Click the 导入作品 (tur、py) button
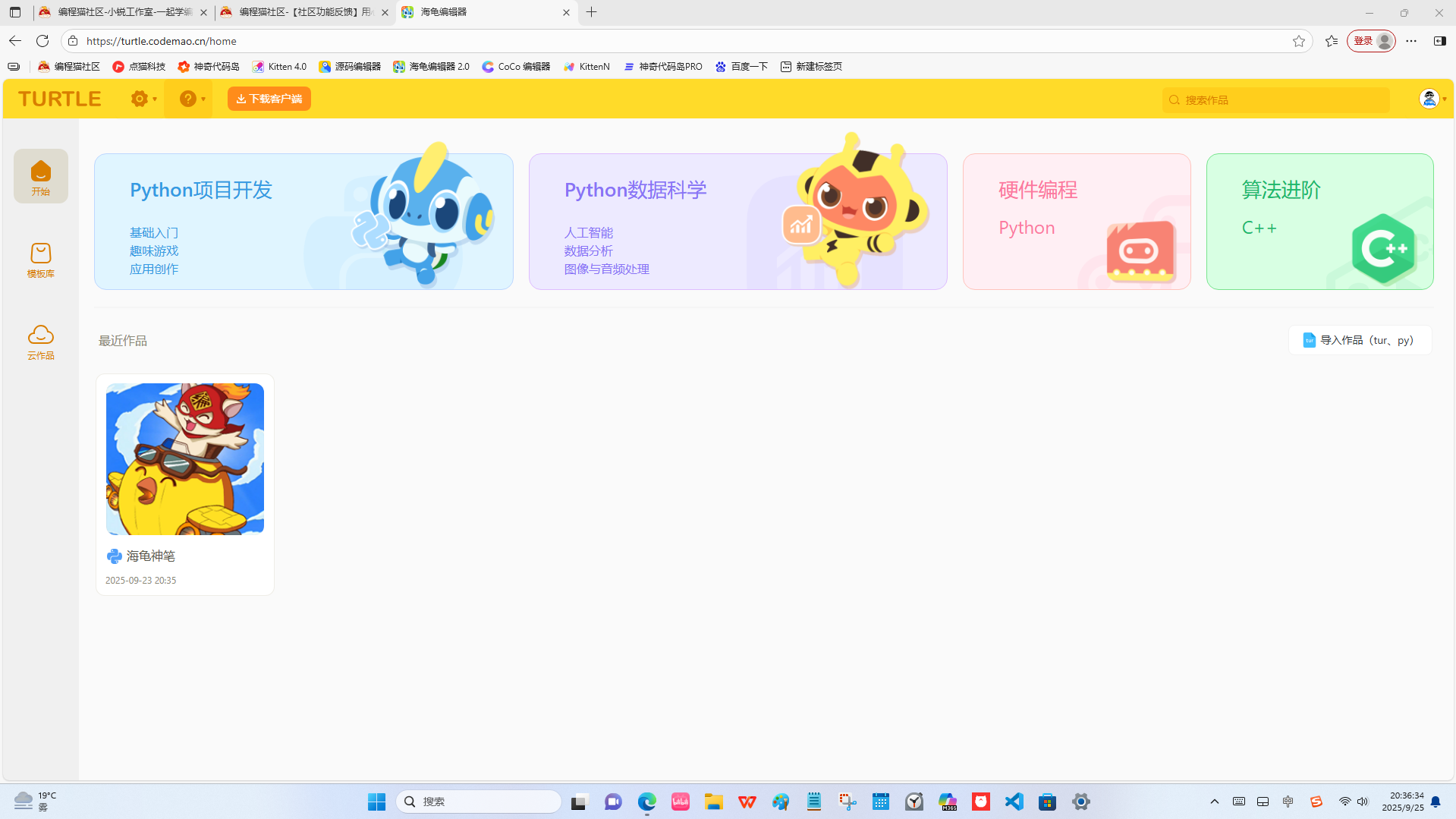Viewport: 1456px width, 819px height. click(1360, 340)
